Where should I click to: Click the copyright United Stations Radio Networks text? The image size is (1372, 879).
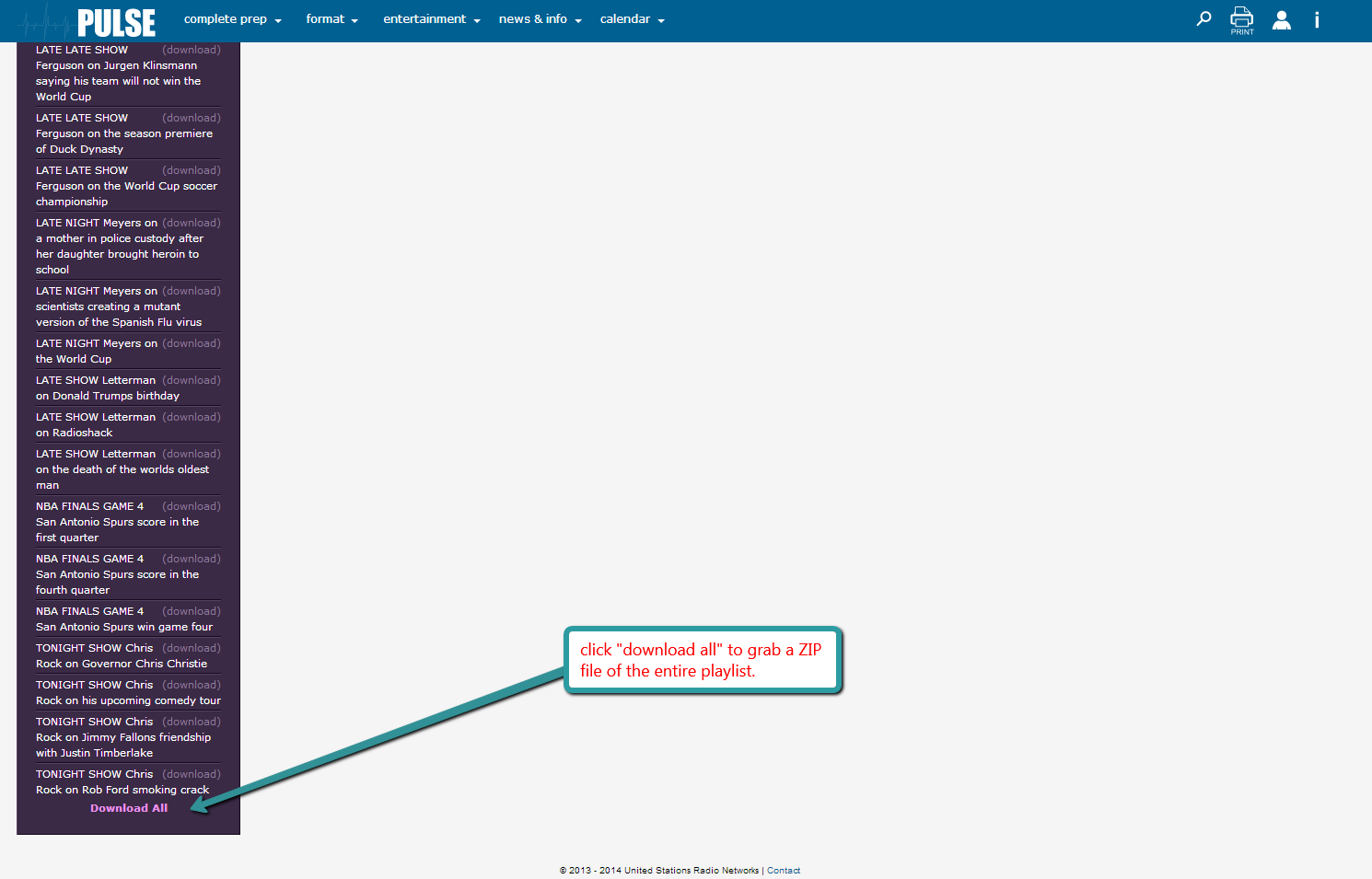659,871
